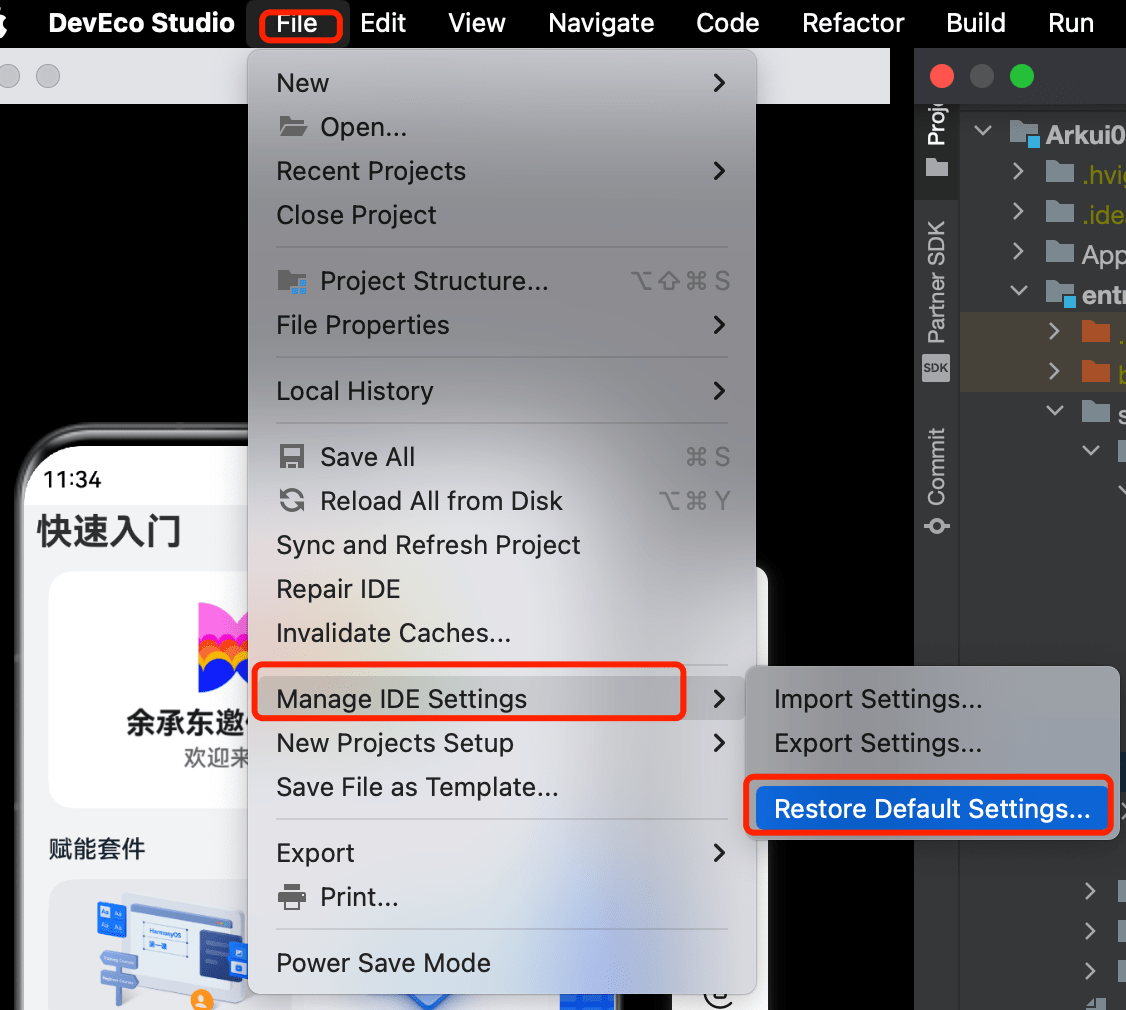Click the 赋能套件 section label

point(97,848)
